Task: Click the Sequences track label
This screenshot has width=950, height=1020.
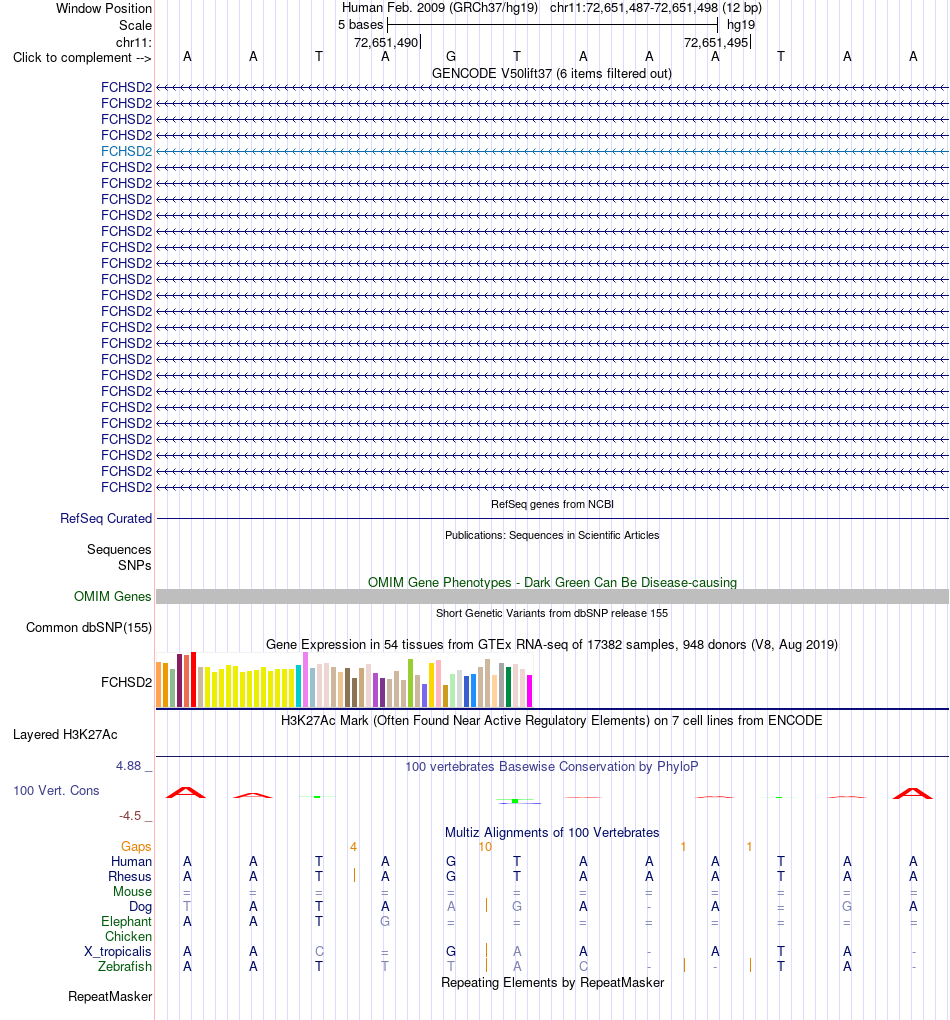Action: [x=119, y=550]
